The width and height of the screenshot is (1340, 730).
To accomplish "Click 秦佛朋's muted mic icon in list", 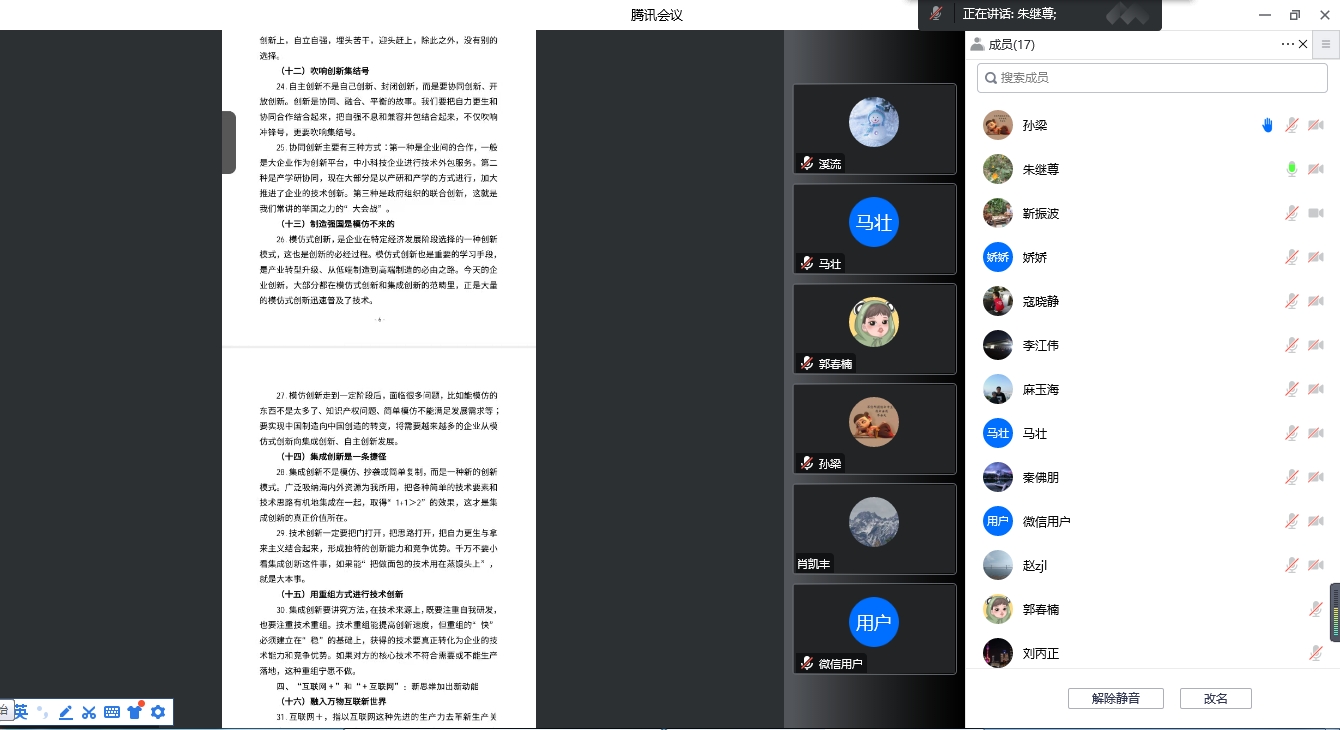I will tap(1292, 477).
